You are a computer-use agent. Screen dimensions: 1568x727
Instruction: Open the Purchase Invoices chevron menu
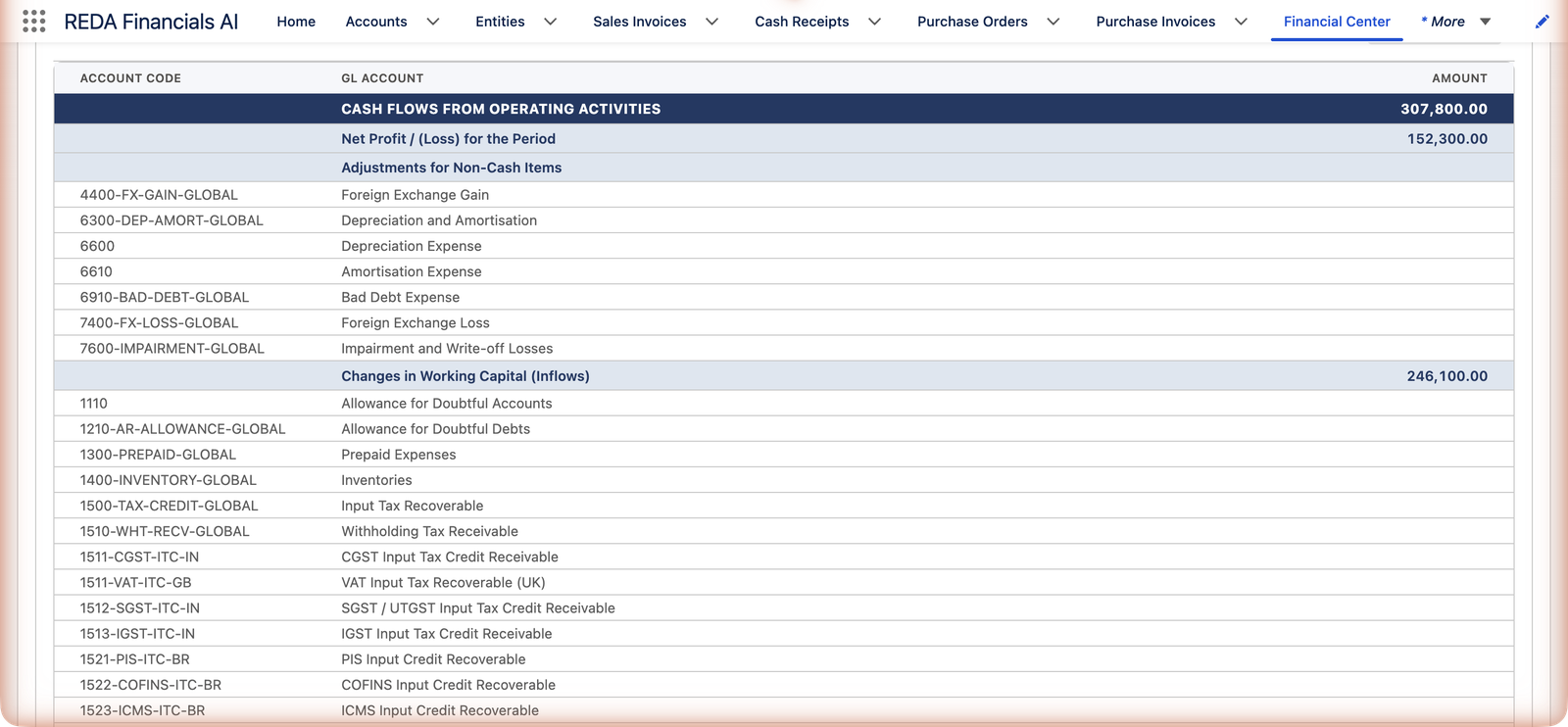coord(1242,22)
